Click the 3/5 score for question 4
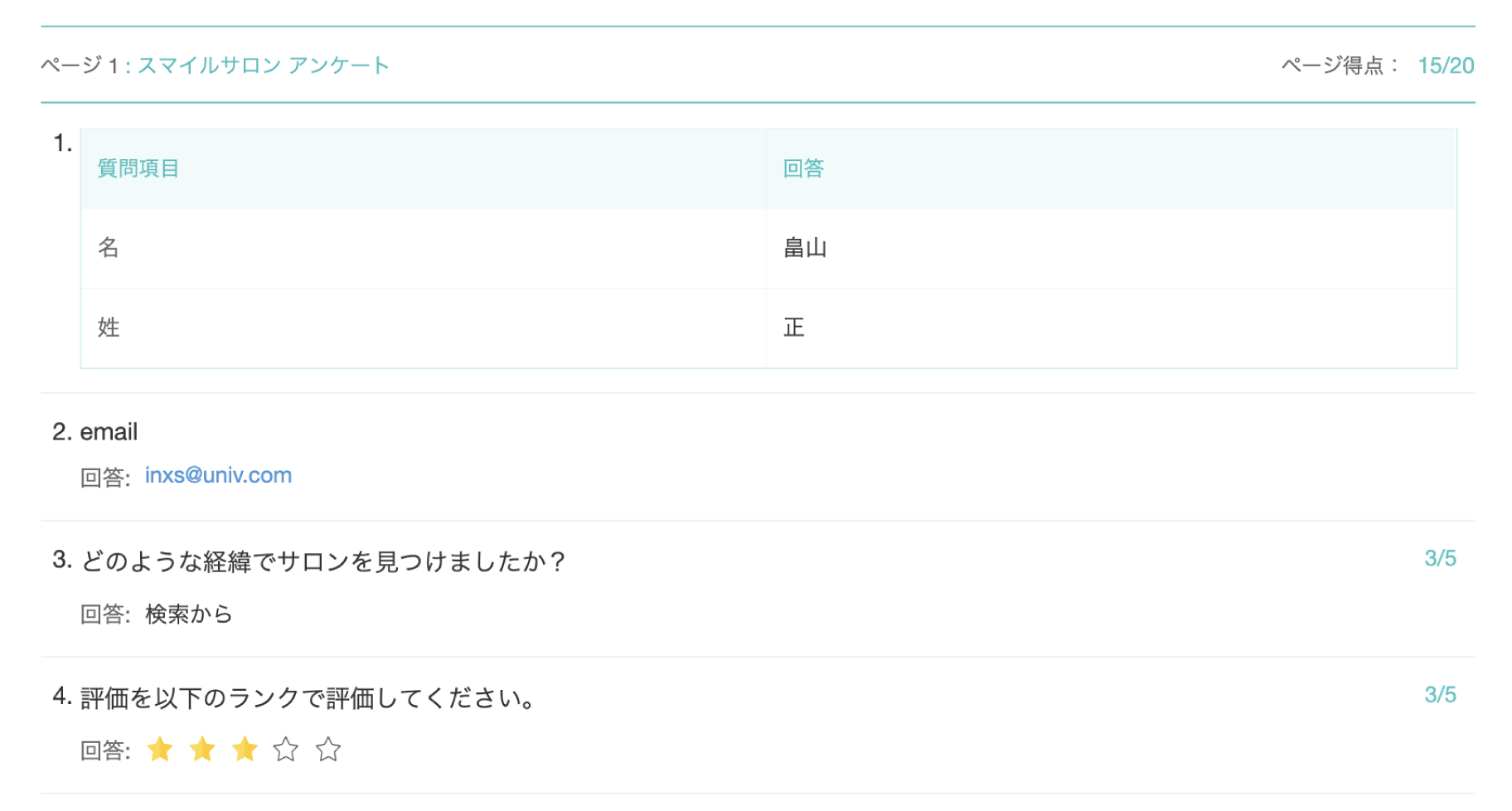 [1440, 695]
